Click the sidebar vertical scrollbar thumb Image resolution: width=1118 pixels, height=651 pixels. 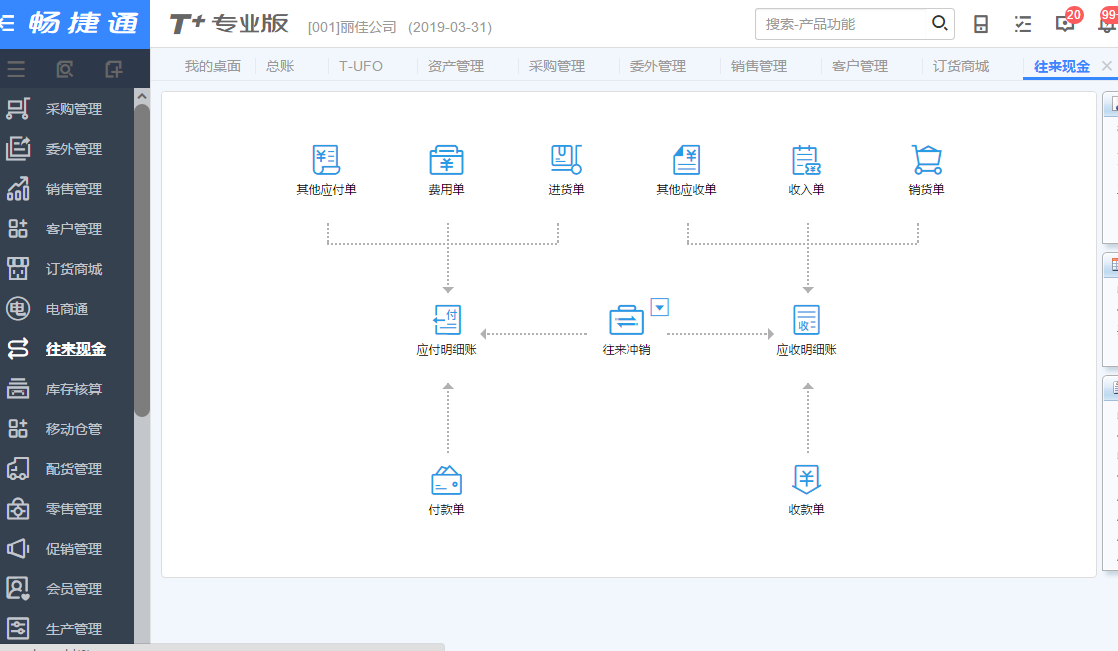click(x=142, y=260)
